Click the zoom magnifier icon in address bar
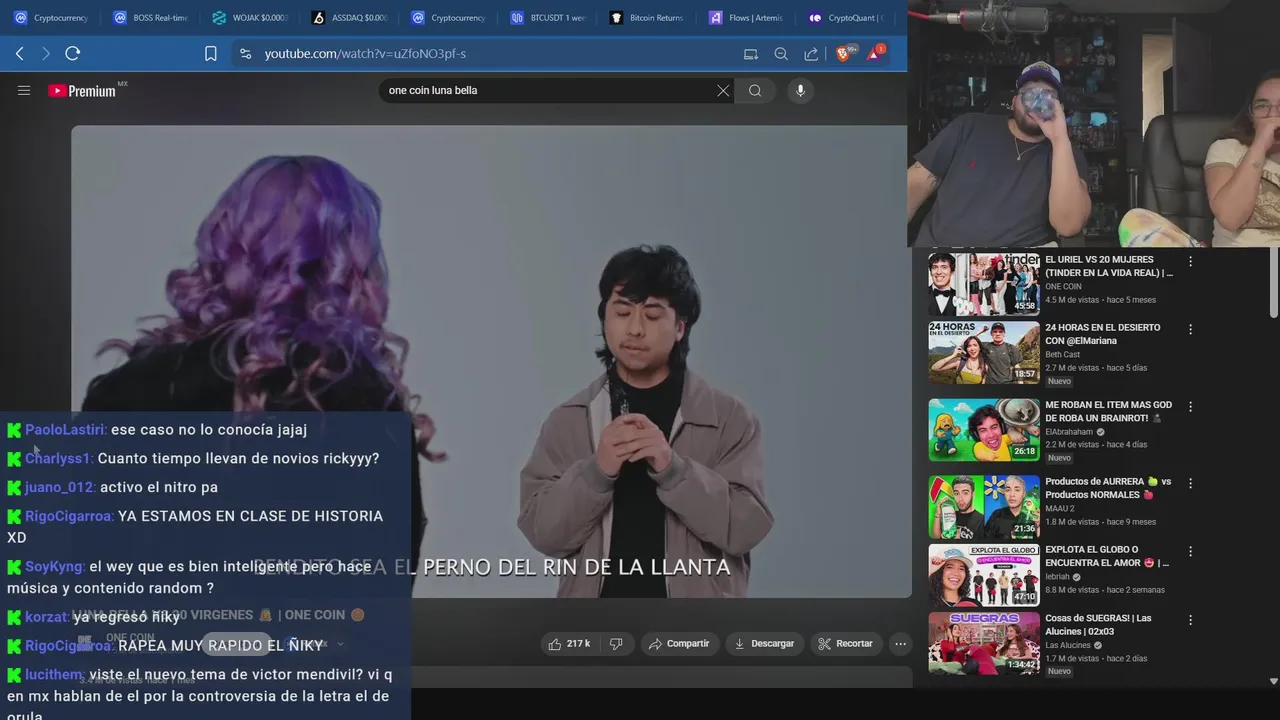The height and width of the screenshot is (720, 1280). pyautogui.click(x=781, y=54)
